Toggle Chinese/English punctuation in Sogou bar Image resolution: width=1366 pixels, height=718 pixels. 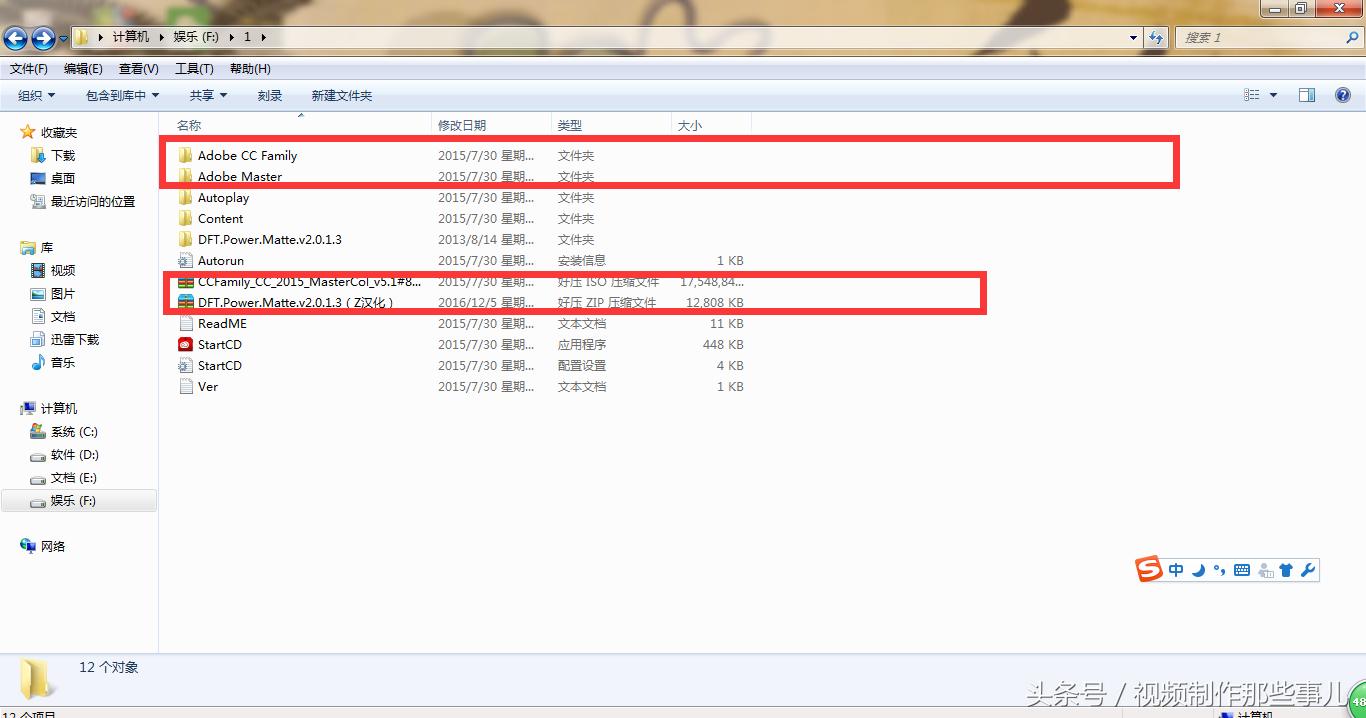(1219, 569)
